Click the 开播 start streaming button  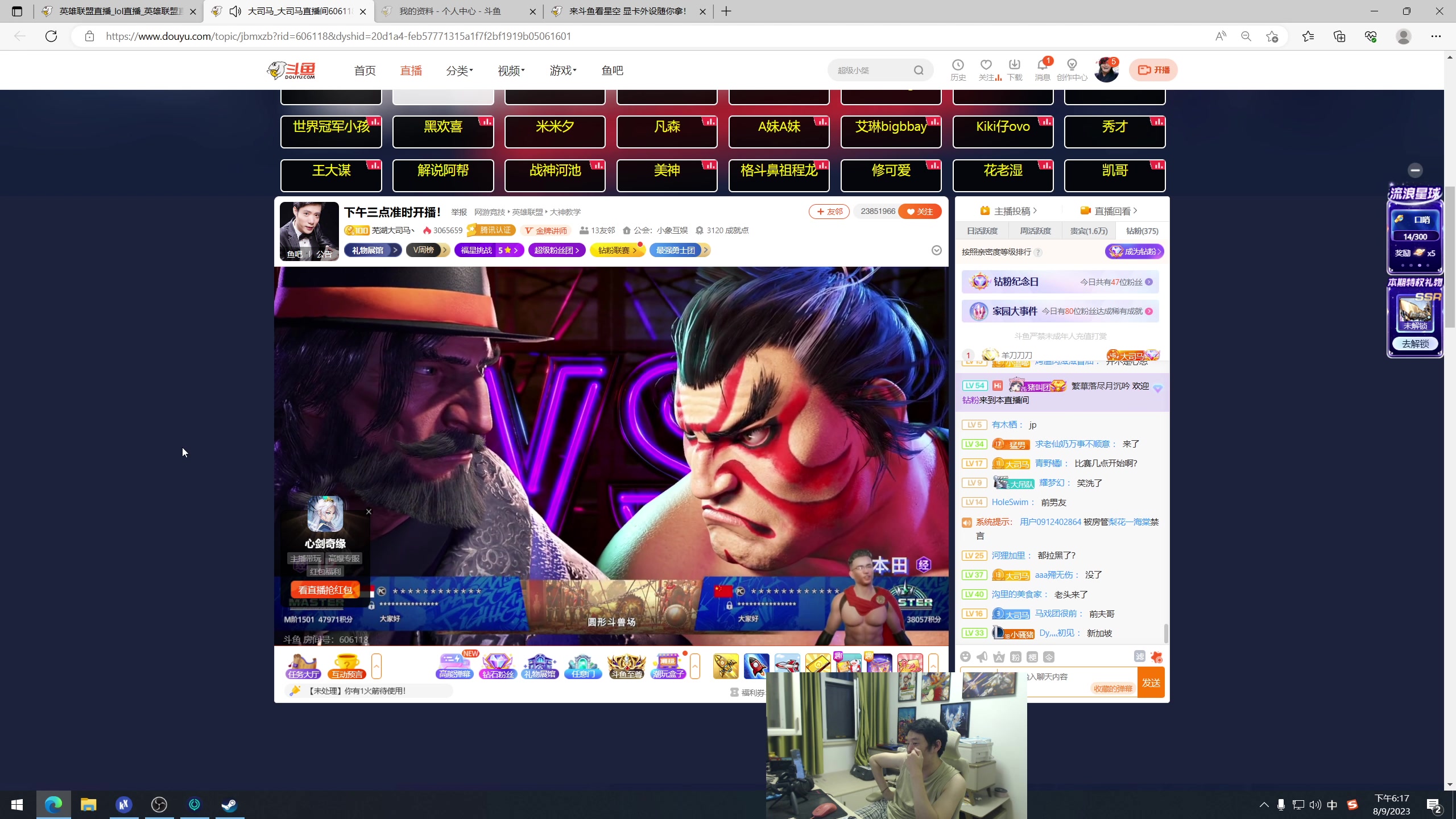point(1153,70)
